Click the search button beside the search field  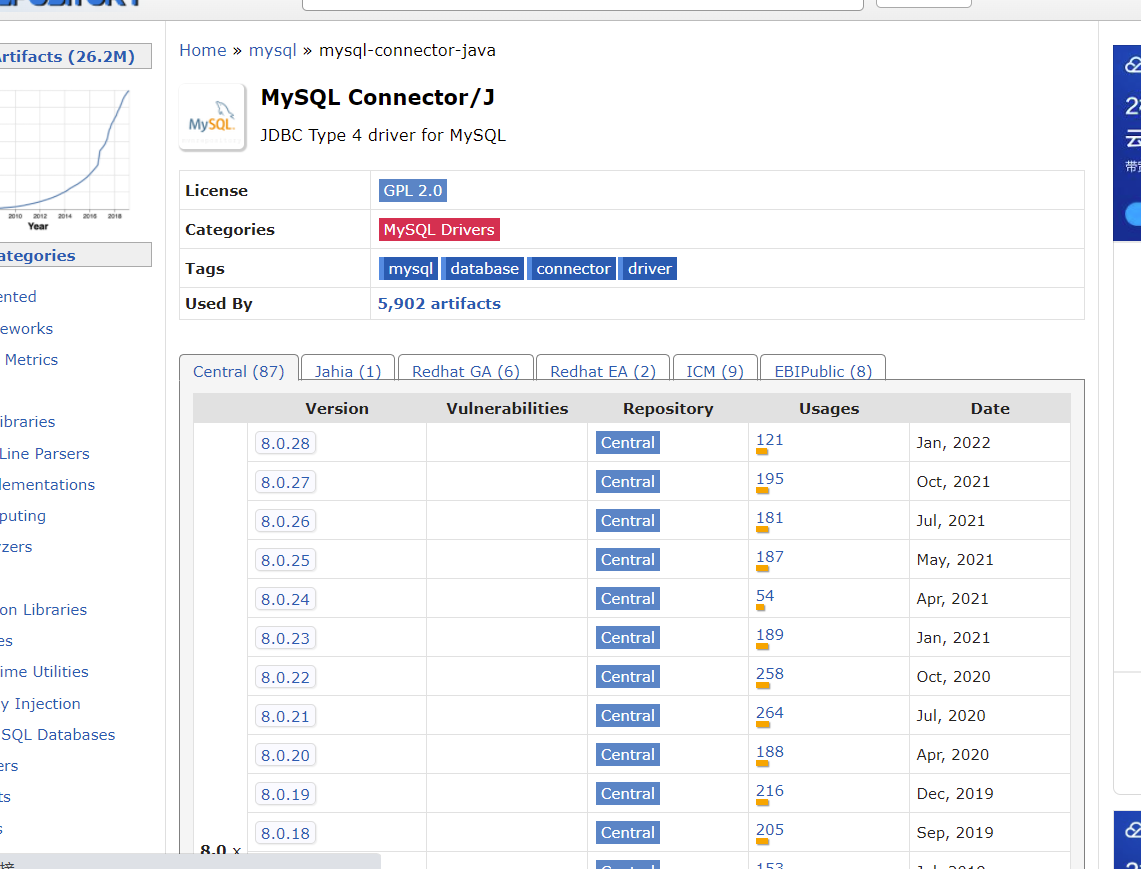(923, 4)
